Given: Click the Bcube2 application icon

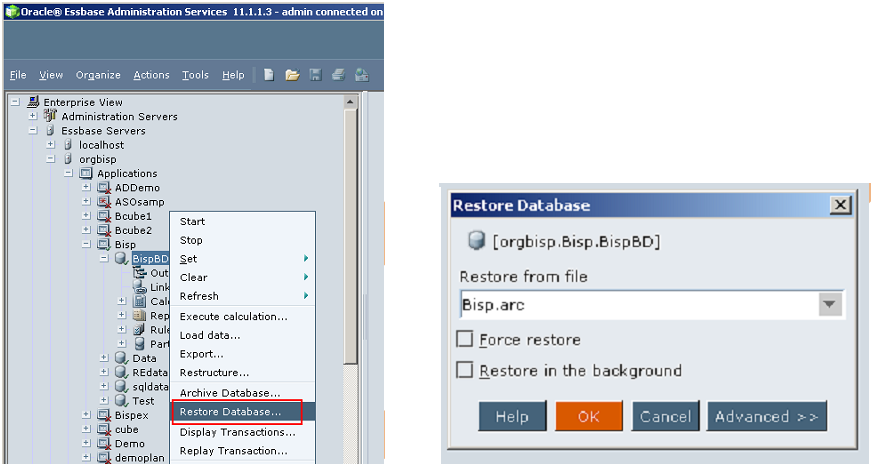Looking at the screenshot, I should tap(104, 230).
